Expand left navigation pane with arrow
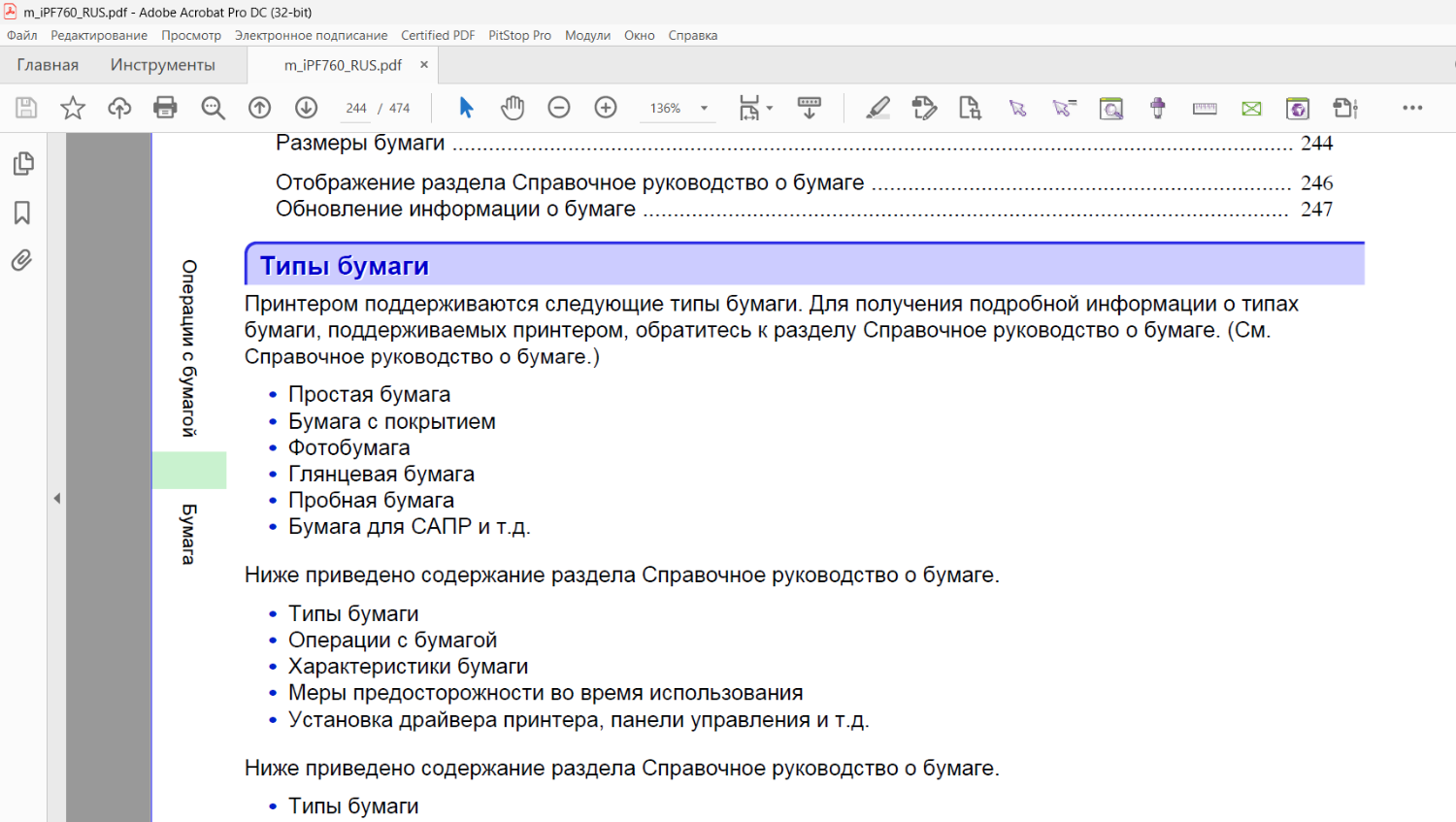Viewport: 1456px width, 822px height. (56, 498)
